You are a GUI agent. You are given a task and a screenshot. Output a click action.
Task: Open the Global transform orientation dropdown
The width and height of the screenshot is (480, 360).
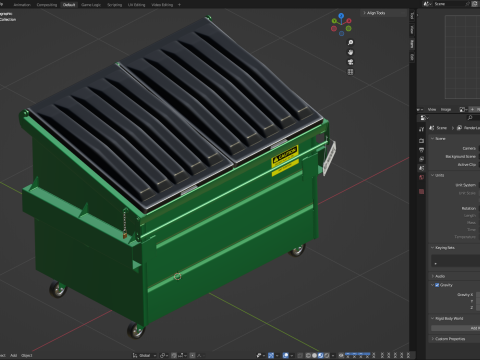(144, 355)
